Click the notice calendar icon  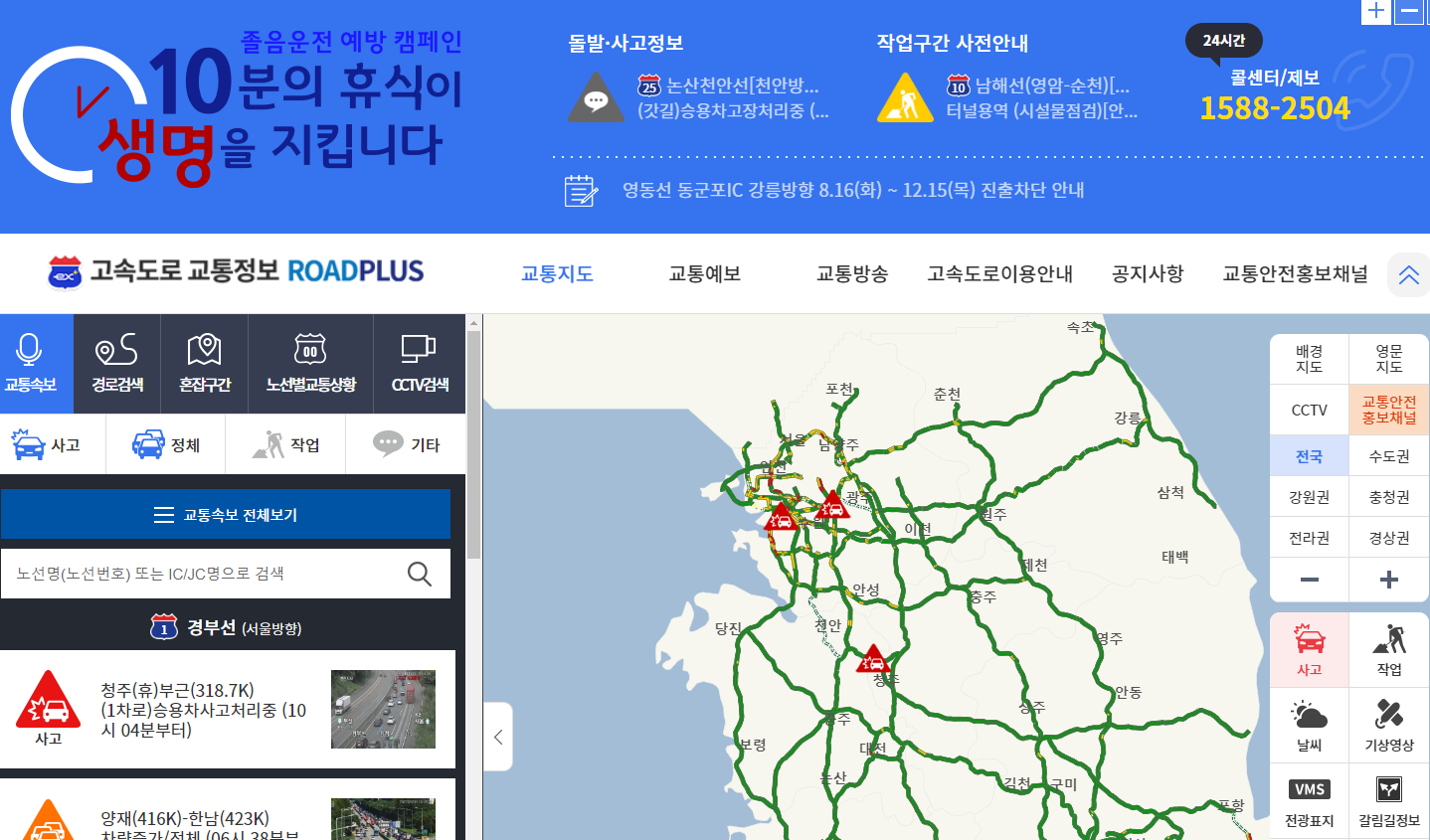[x=581, y=190]
